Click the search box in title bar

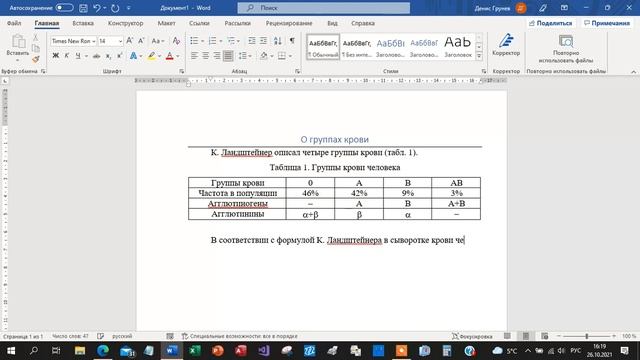coord(324,8)
